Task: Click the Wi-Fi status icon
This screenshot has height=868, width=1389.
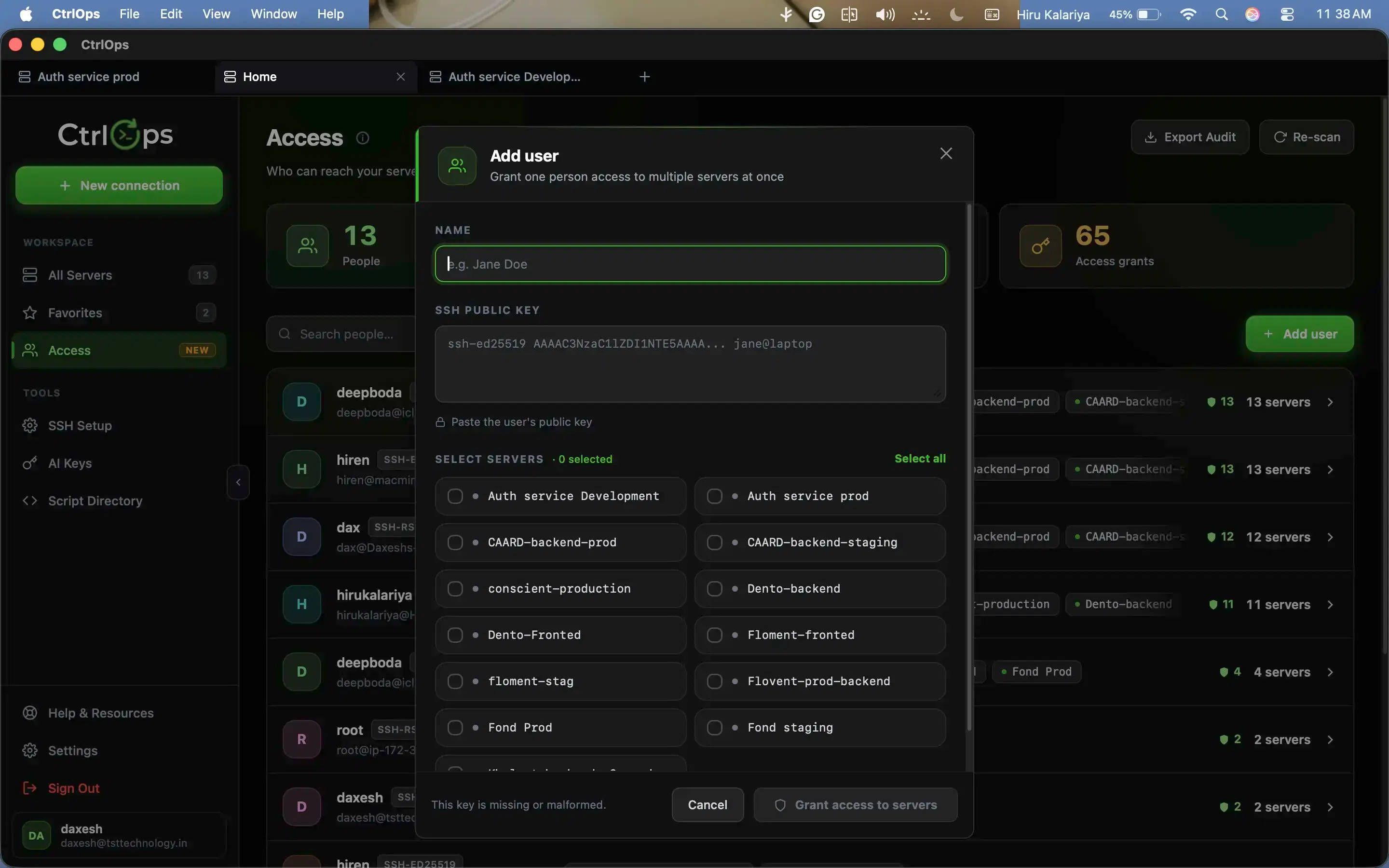Action: point(1188,14)
